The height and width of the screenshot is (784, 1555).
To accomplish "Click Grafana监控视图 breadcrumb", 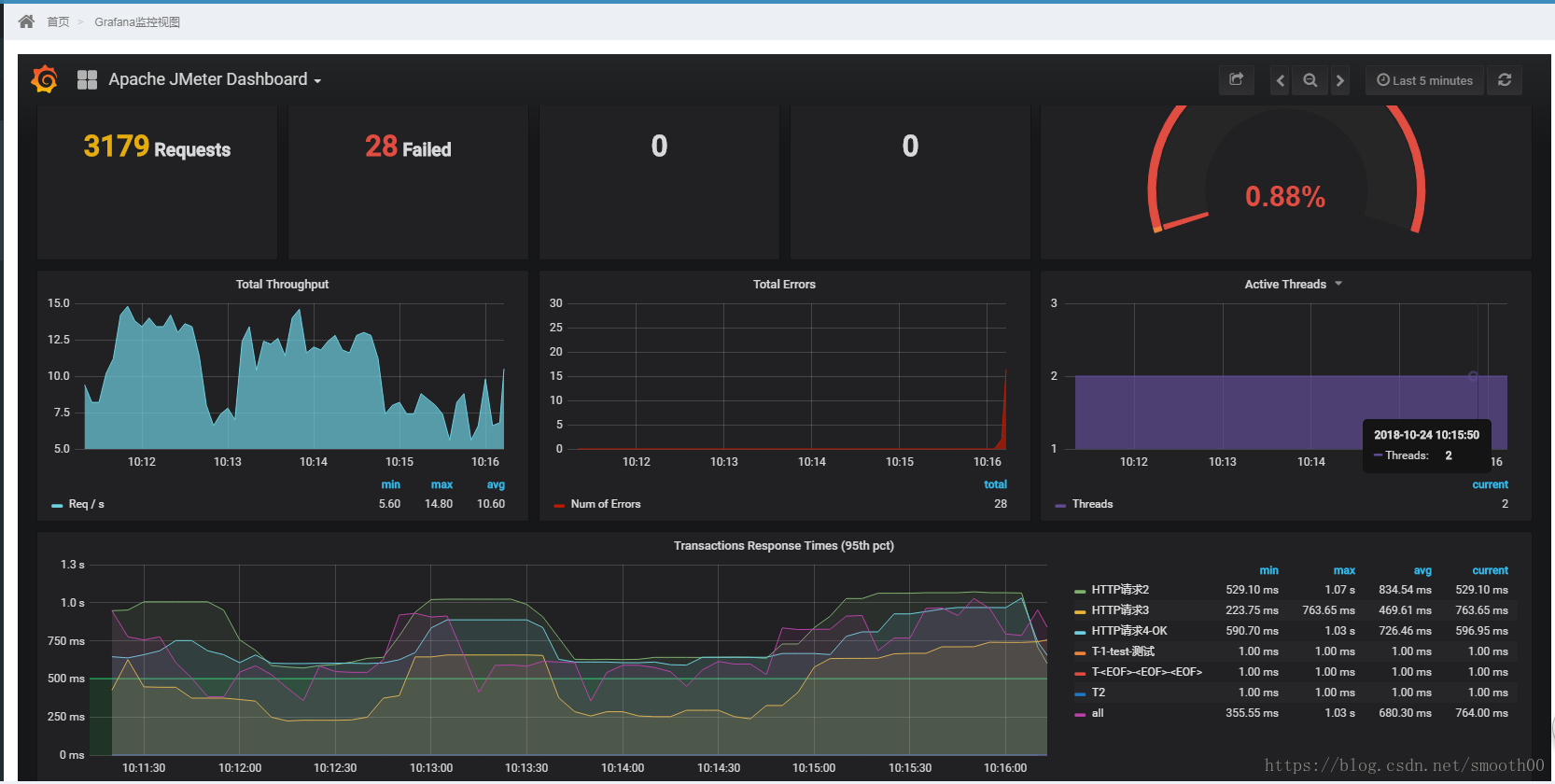I will (137, 21).
